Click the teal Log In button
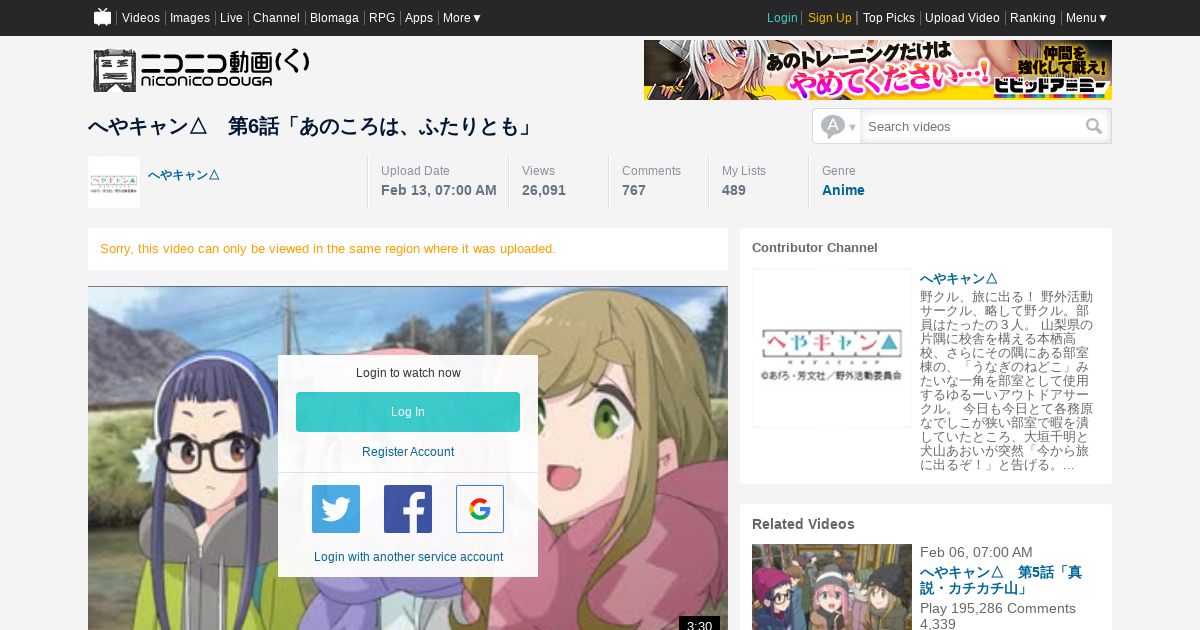This screenshot has width=1200, height=630. [408, 412]
